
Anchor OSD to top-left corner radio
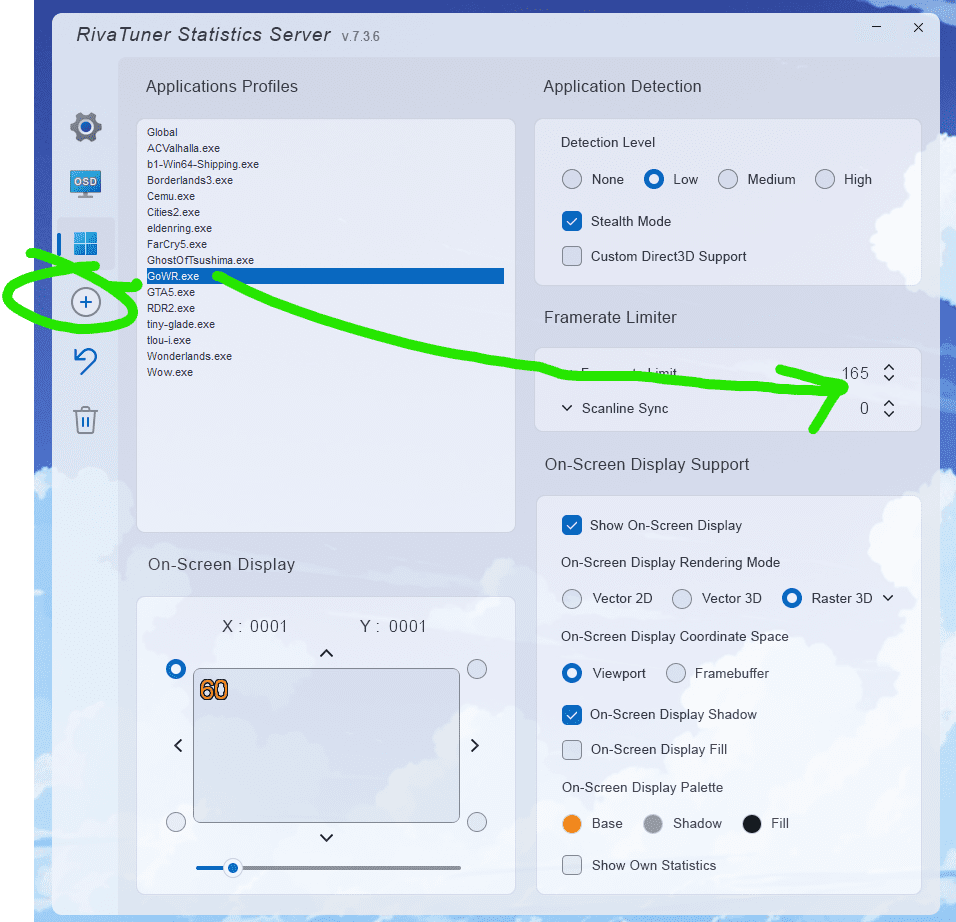point(176,669)
